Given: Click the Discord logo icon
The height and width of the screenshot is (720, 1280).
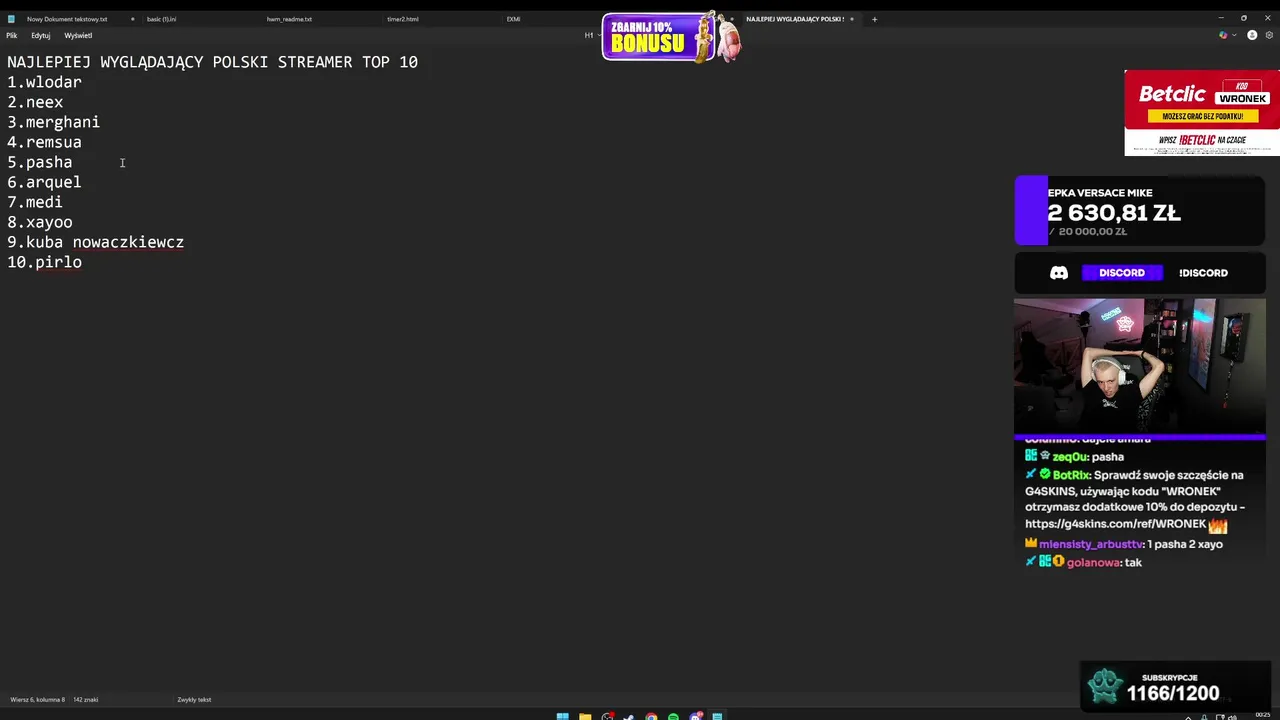Looking at the screenshot, I should pos(1059,272).
